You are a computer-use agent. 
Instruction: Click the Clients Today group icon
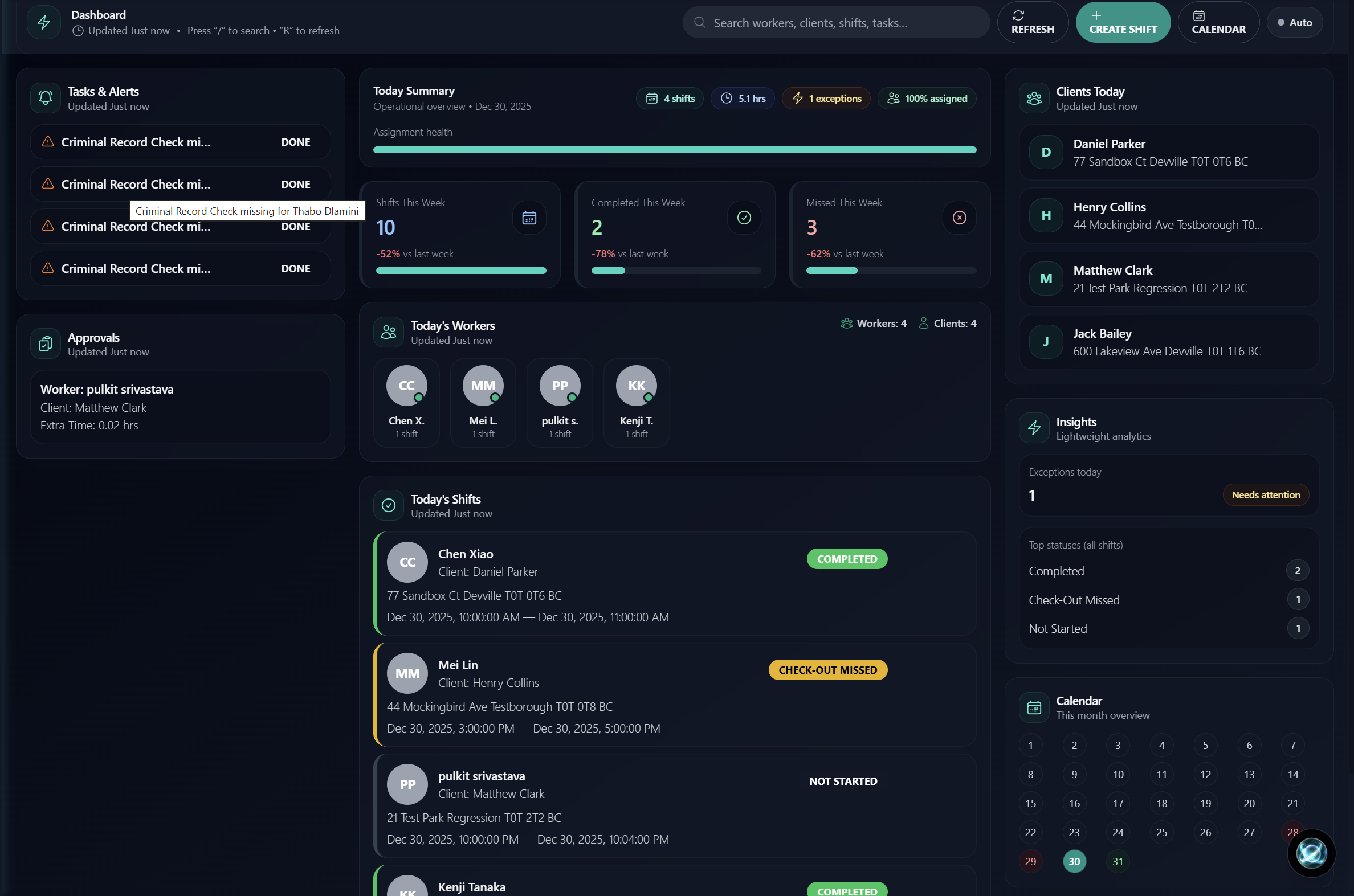(x=1033, y=99)
